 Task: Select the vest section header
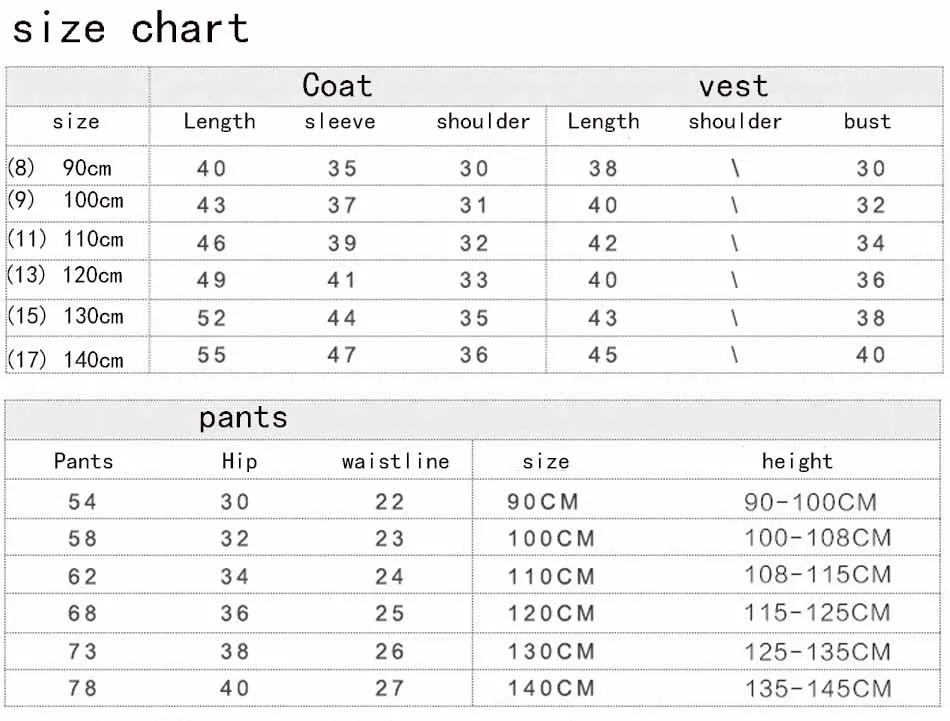733,86
